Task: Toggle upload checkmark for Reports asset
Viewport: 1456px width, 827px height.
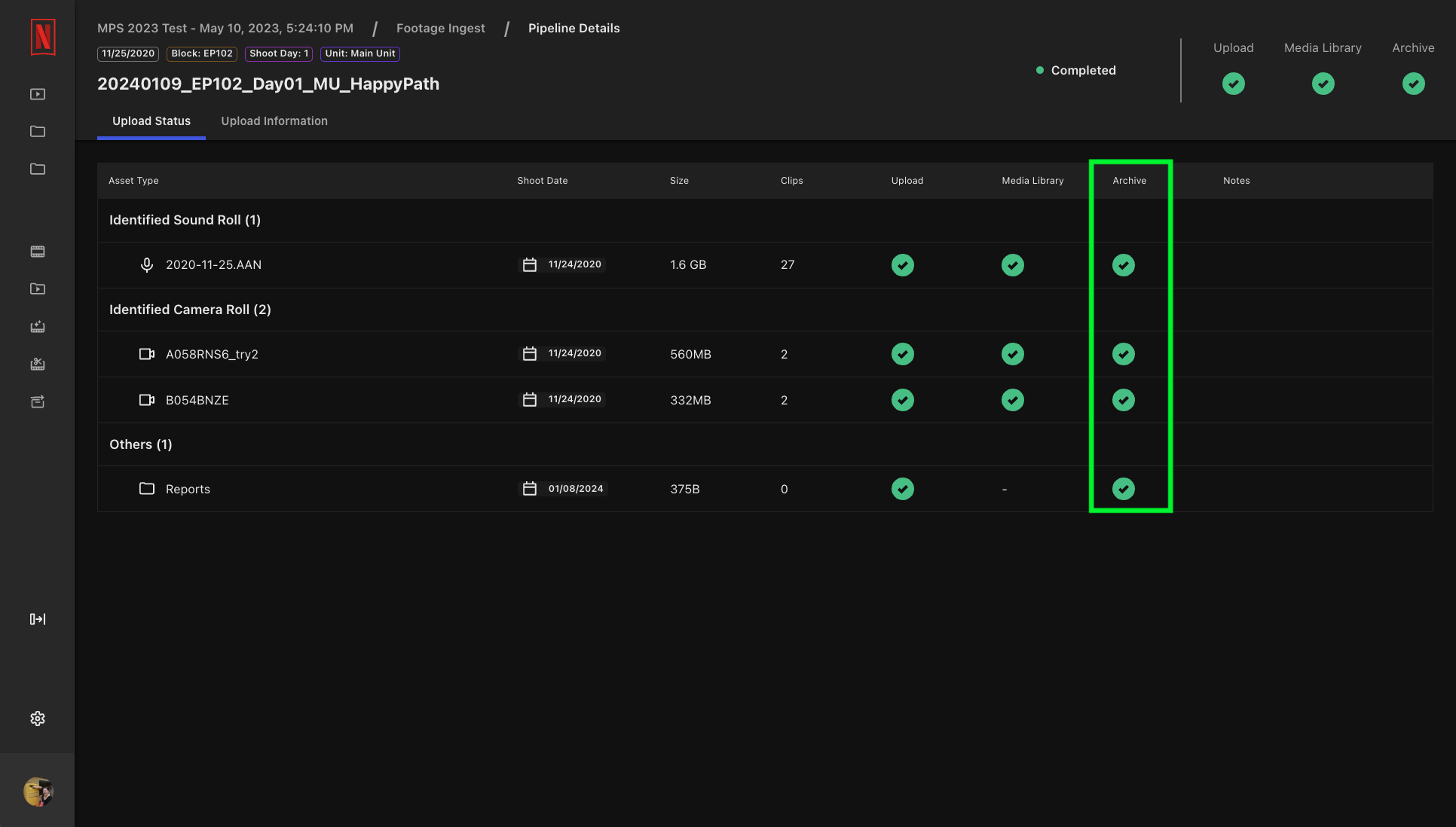Action: click(x=903, y=488)
